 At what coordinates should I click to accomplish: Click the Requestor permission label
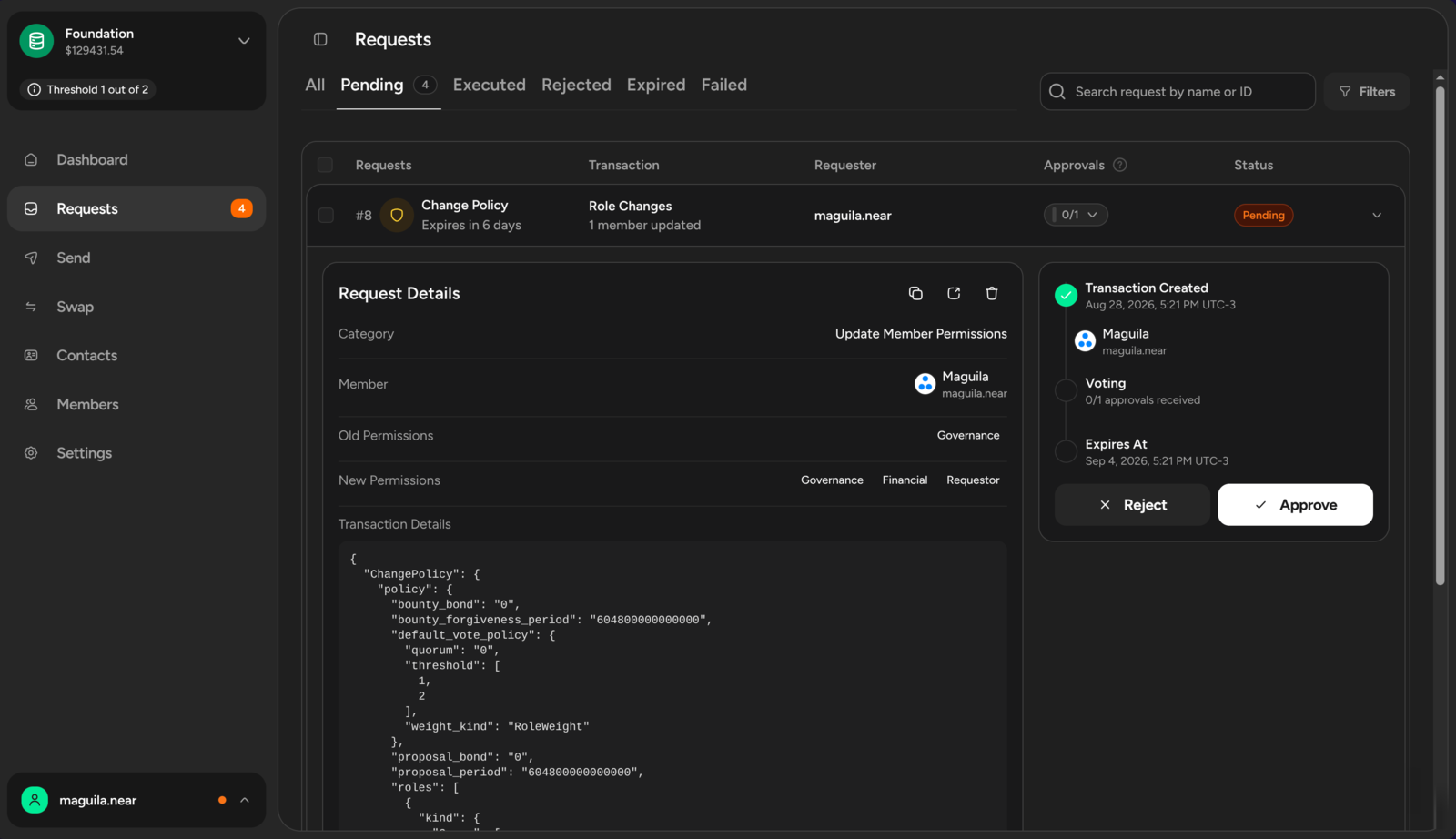pyautogui.click(x=973, y=480)
